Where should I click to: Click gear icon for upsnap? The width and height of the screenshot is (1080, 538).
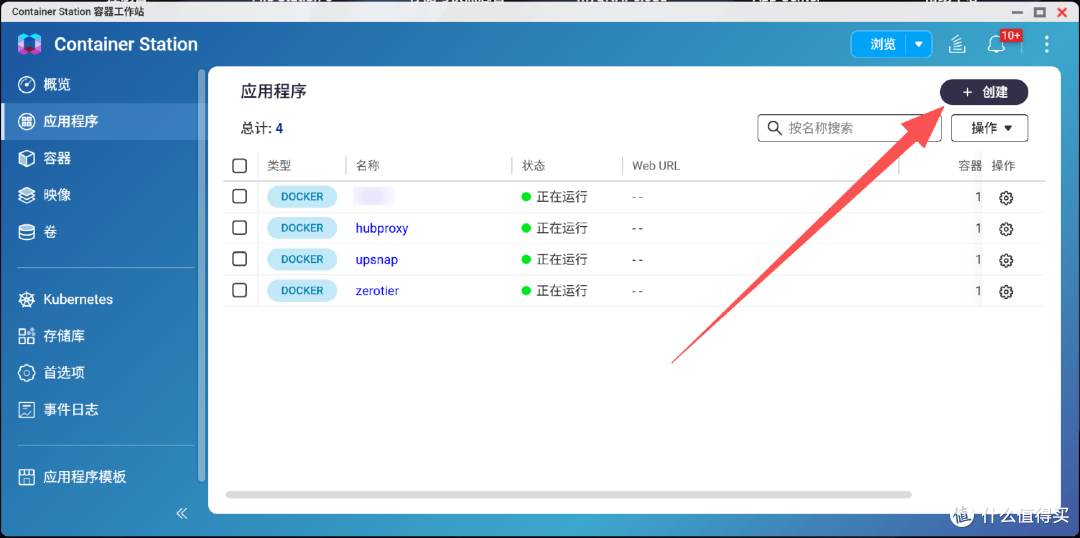1006,260
